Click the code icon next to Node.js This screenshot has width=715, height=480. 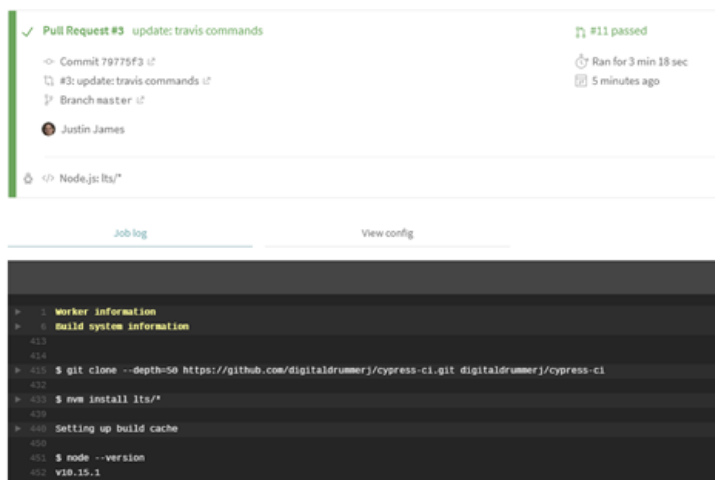(46, 179)
